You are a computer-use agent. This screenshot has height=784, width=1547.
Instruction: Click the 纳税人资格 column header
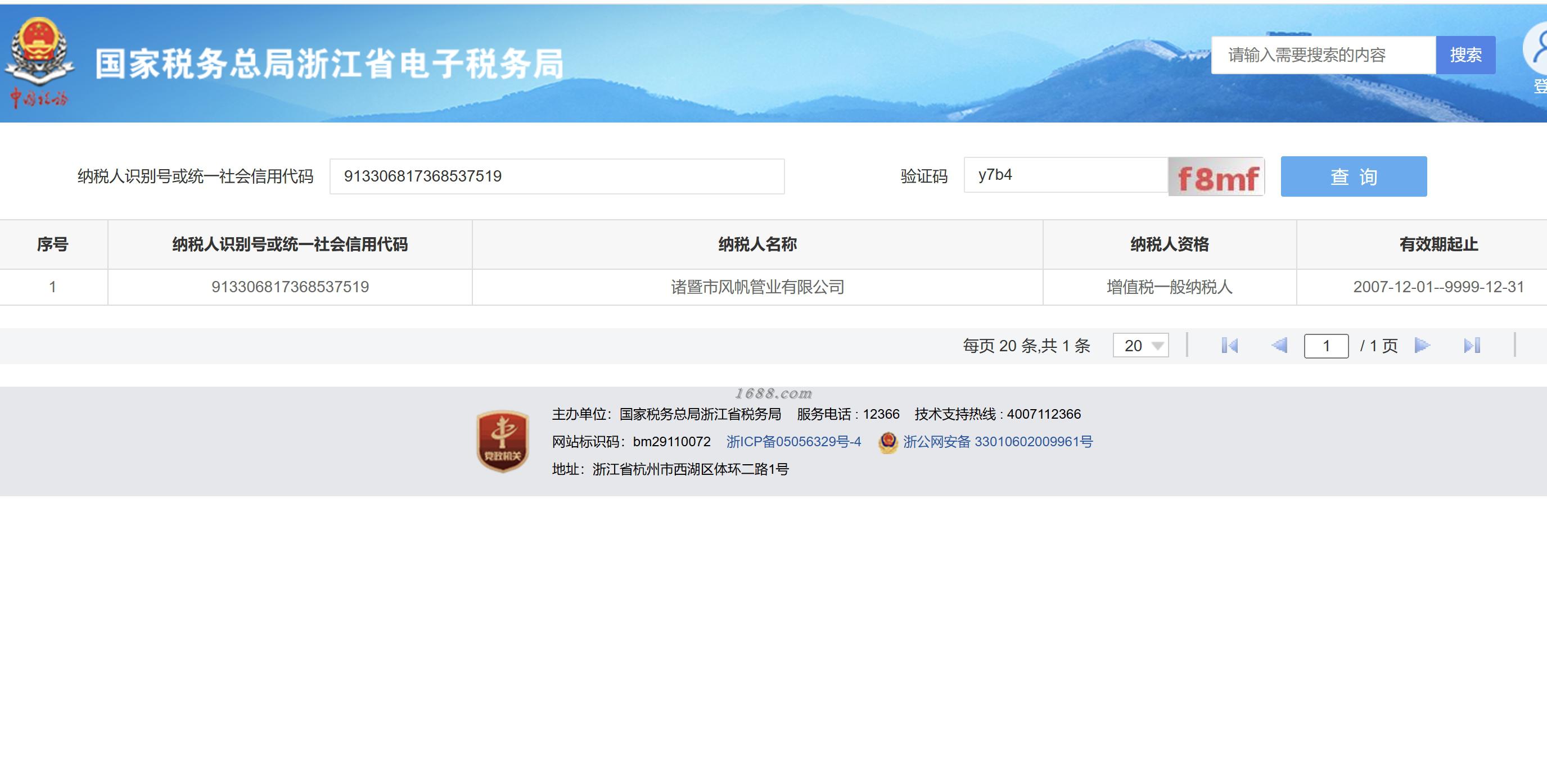point(1169,244)
